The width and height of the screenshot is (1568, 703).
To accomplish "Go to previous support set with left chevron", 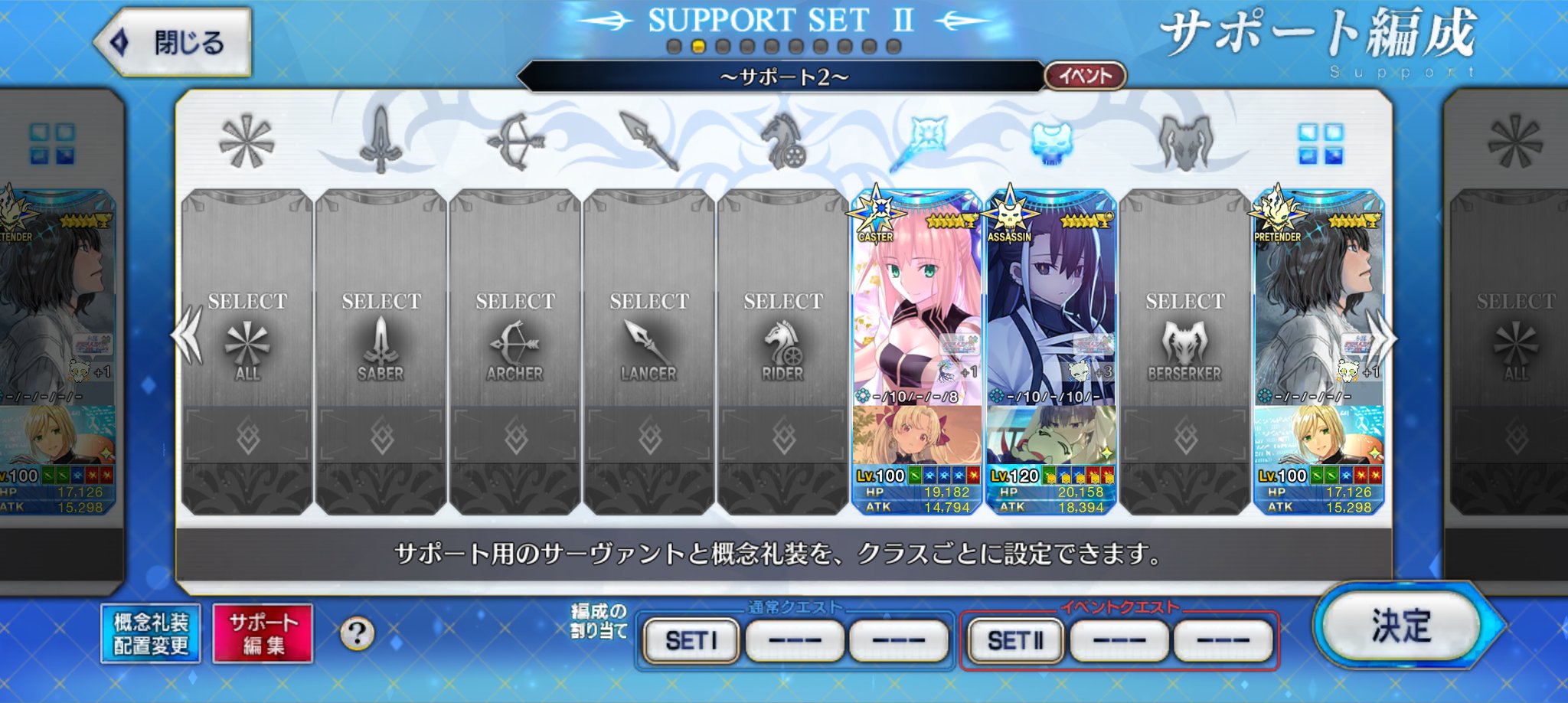I will click(x=188, y=338).
